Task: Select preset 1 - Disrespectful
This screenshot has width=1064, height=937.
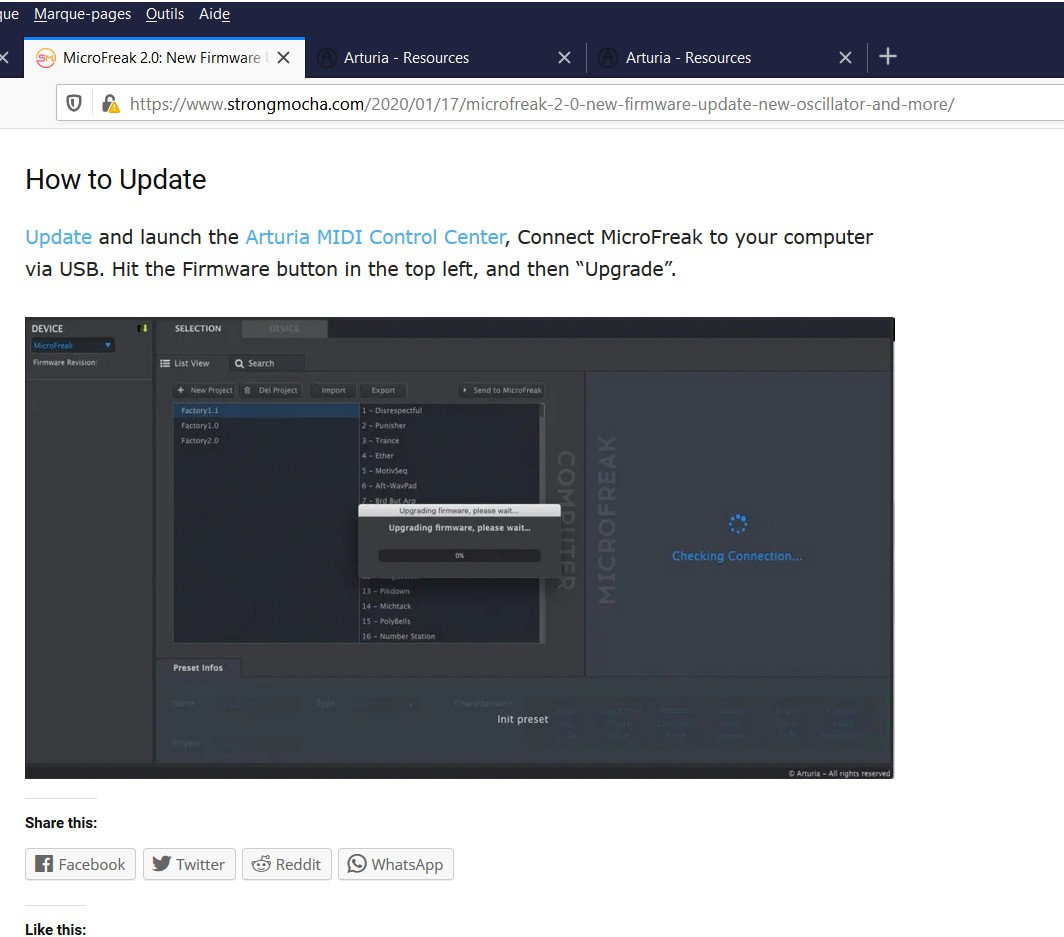Action: [x=449, y=410]
